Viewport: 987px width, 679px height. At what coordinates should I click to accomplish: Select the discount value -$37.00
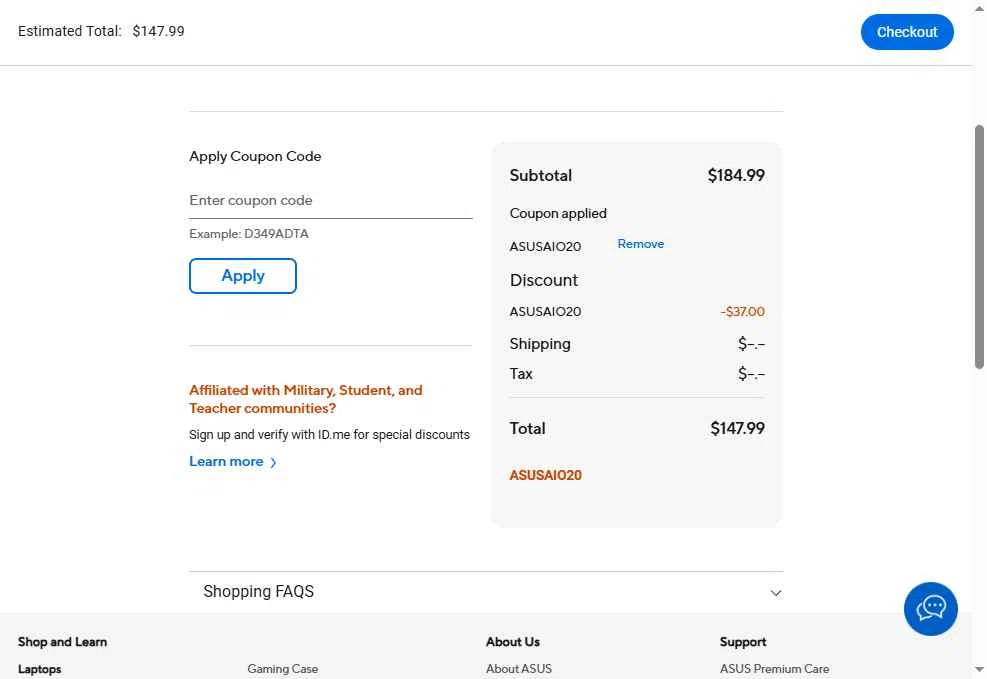point(743,311)
